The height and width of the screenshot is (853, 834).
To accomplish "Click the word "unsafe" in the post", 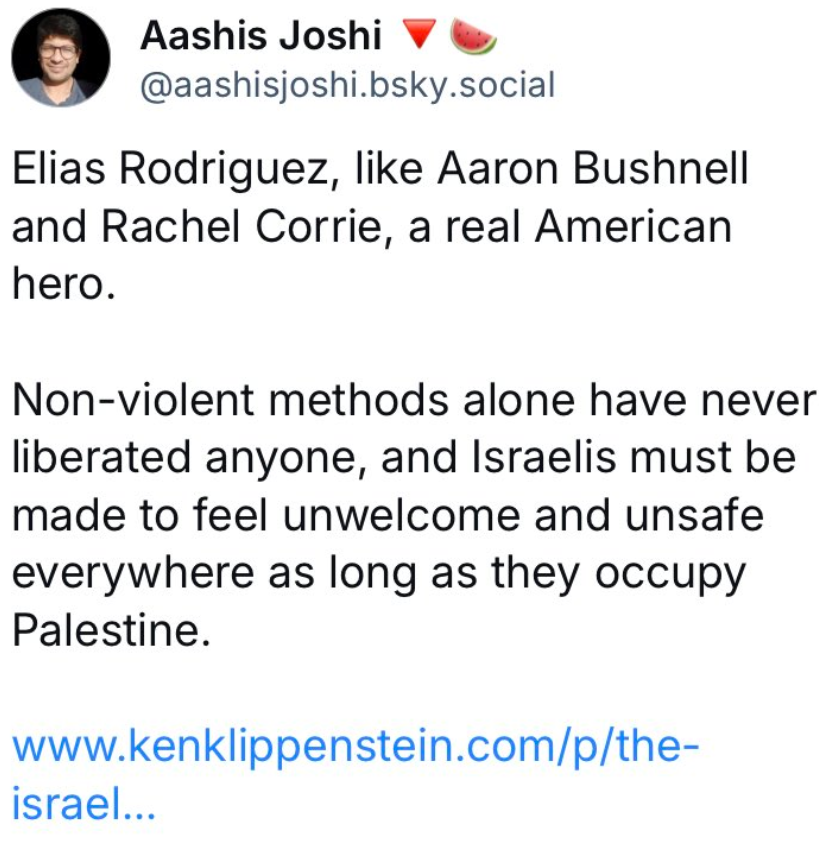I will point(694,515).
